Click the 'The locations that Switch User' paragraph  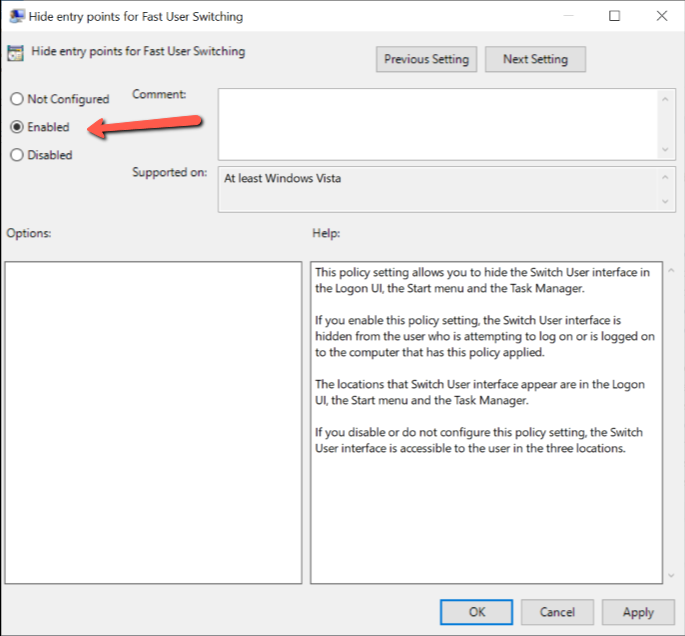(x=480, y=392)
